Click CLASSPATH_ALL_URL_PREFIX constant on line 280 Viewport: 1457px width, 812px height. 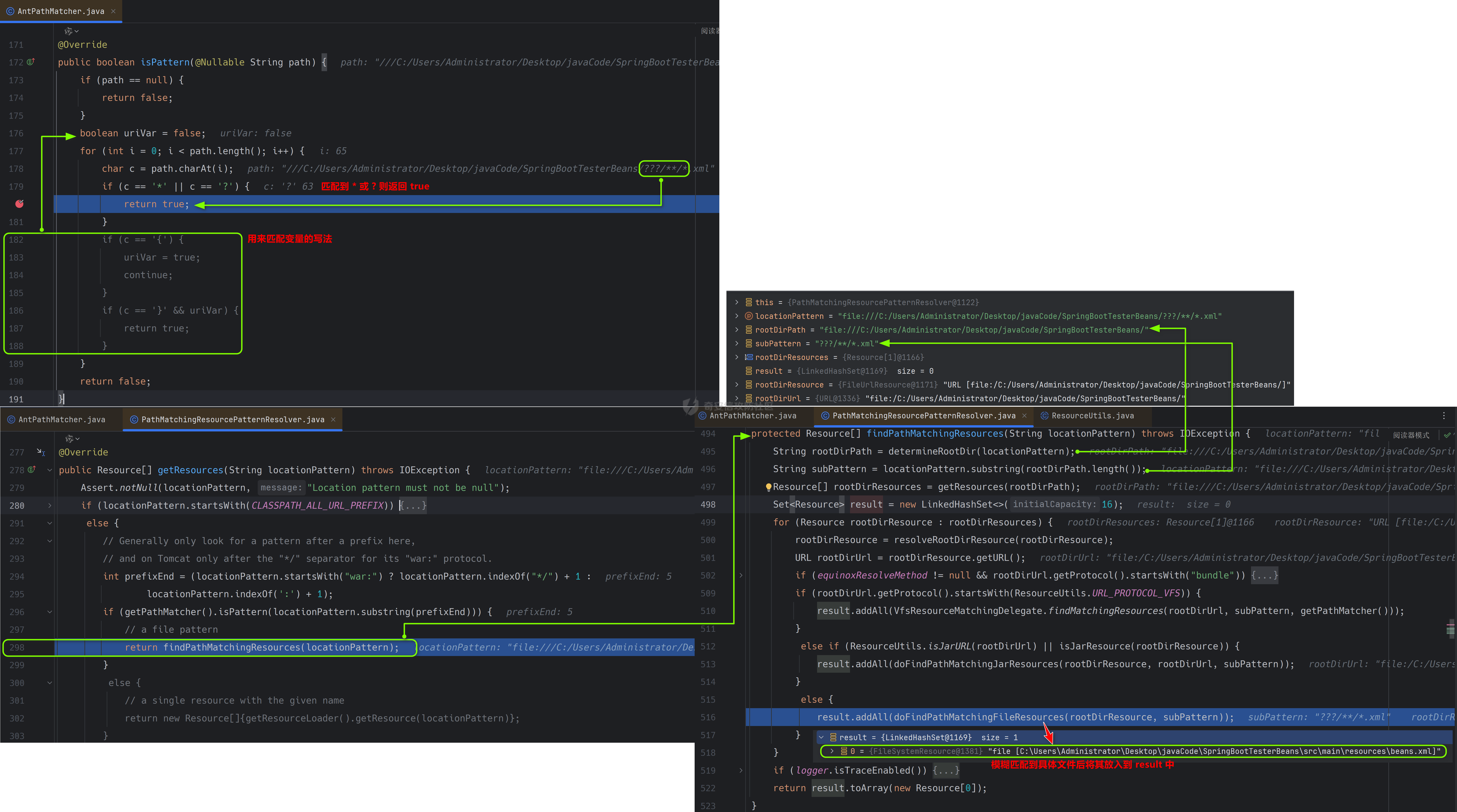click(x=317, y=505)
